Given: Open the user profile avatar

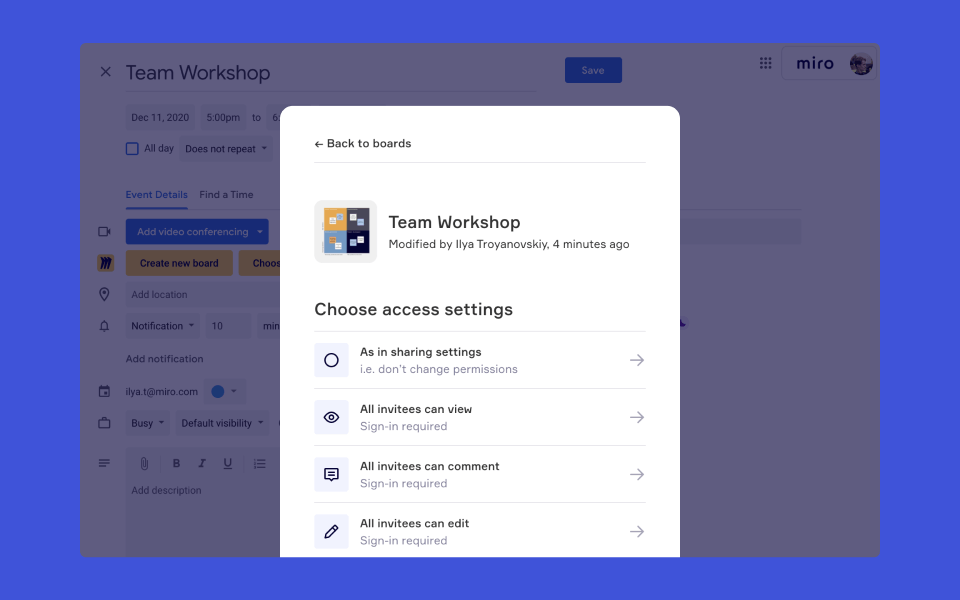Looking at the screenshot, I should [x=861, y=64].
